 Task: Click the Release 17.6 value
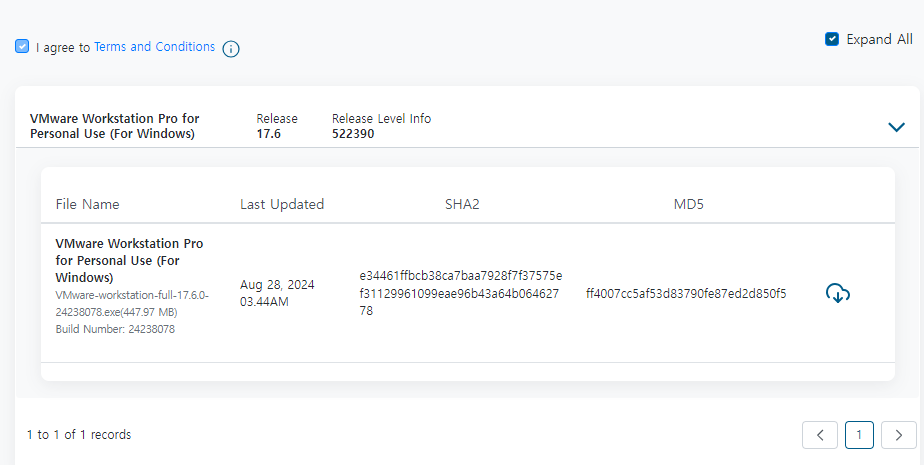point(269,134)
